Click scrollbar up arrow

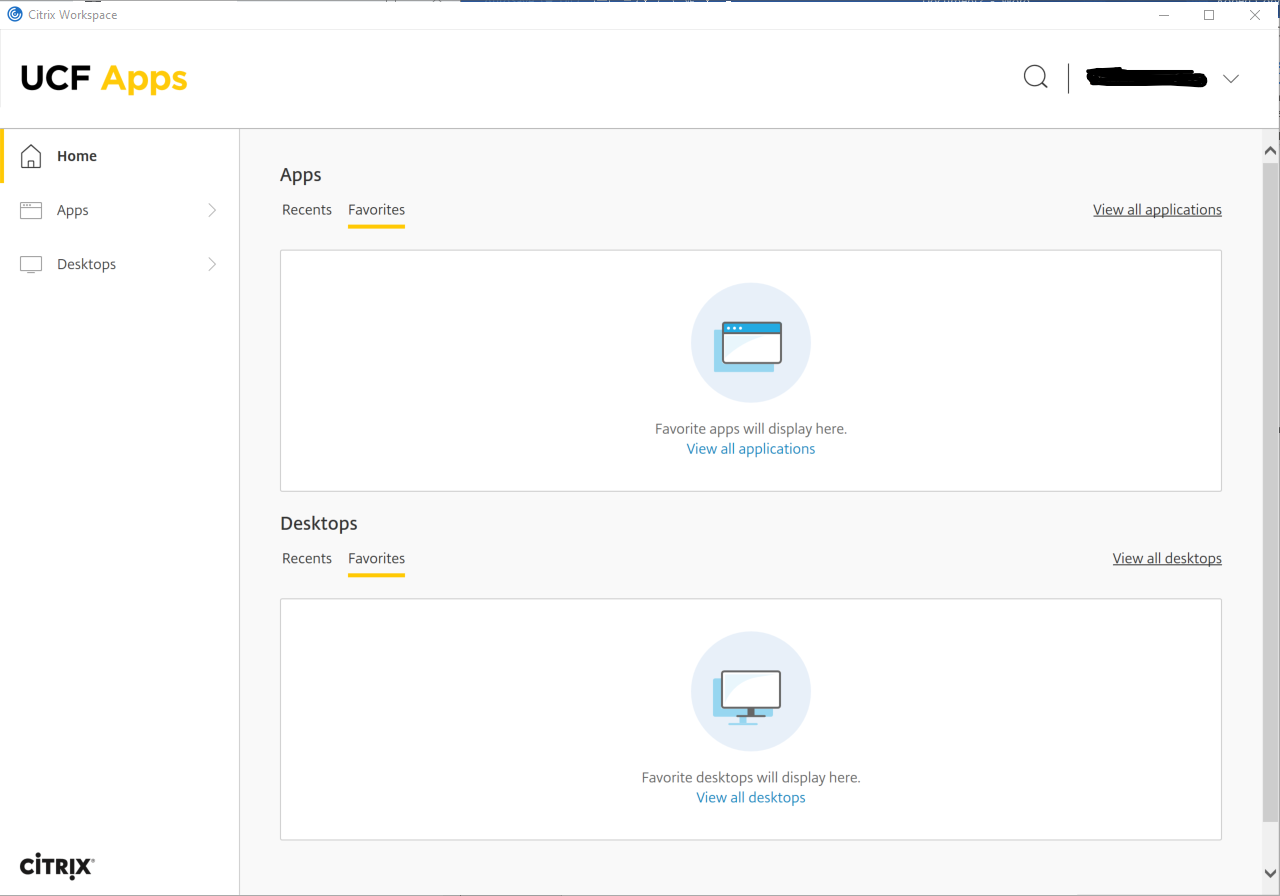(1270, 152)
